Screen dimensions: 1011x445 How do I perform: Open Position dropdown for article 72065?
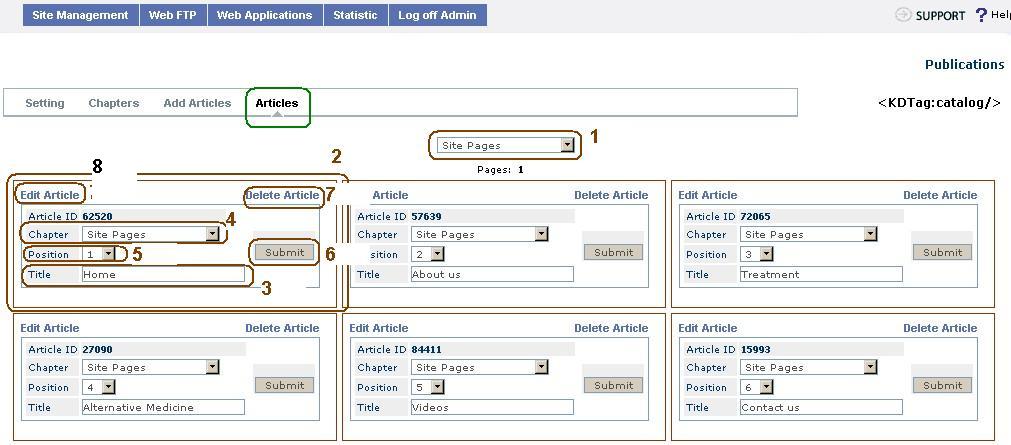(x=766, y=254)
